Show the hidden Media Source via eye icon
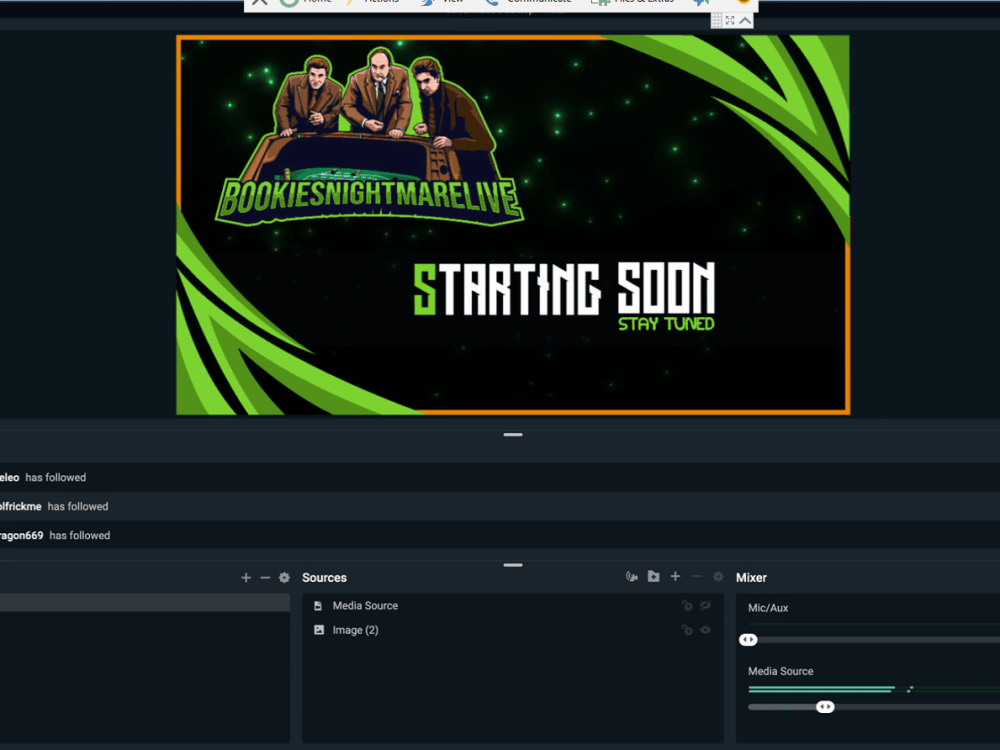Viewport: 1000px width, 750px height. click(705, 606)
